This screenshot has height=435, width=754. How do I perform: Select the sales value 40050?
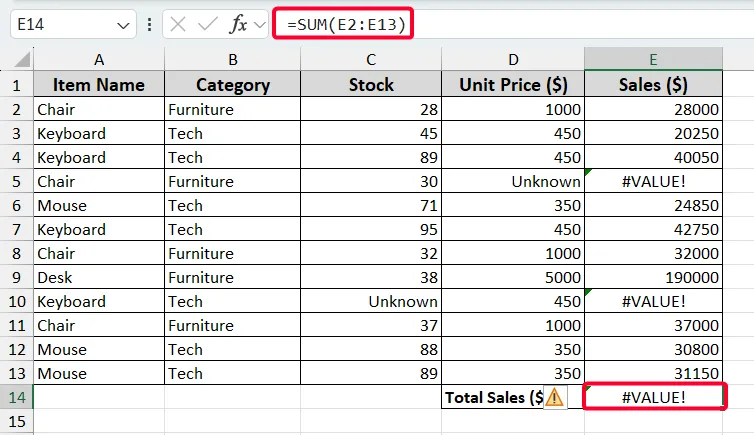[x=653, y=157]
